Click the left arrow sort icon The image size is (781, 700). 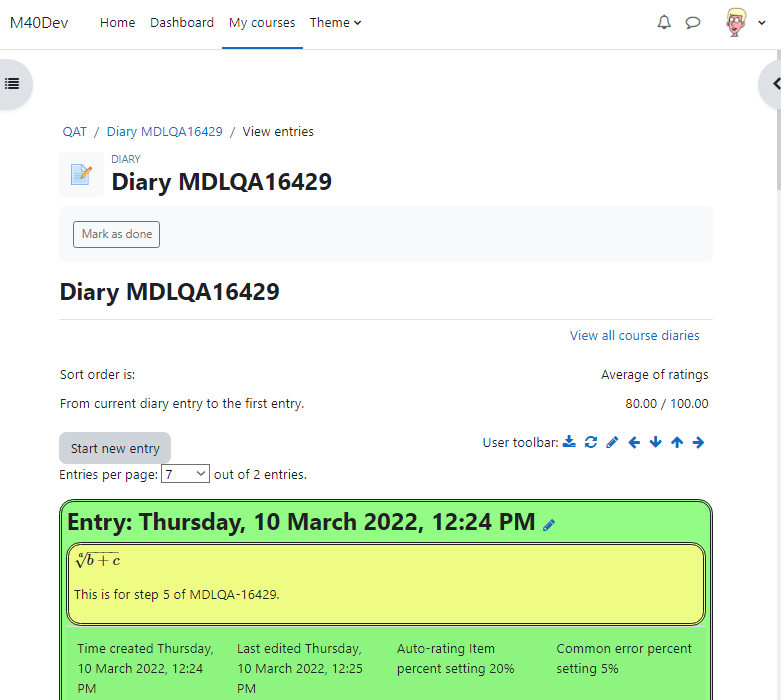tap(634, 442)
